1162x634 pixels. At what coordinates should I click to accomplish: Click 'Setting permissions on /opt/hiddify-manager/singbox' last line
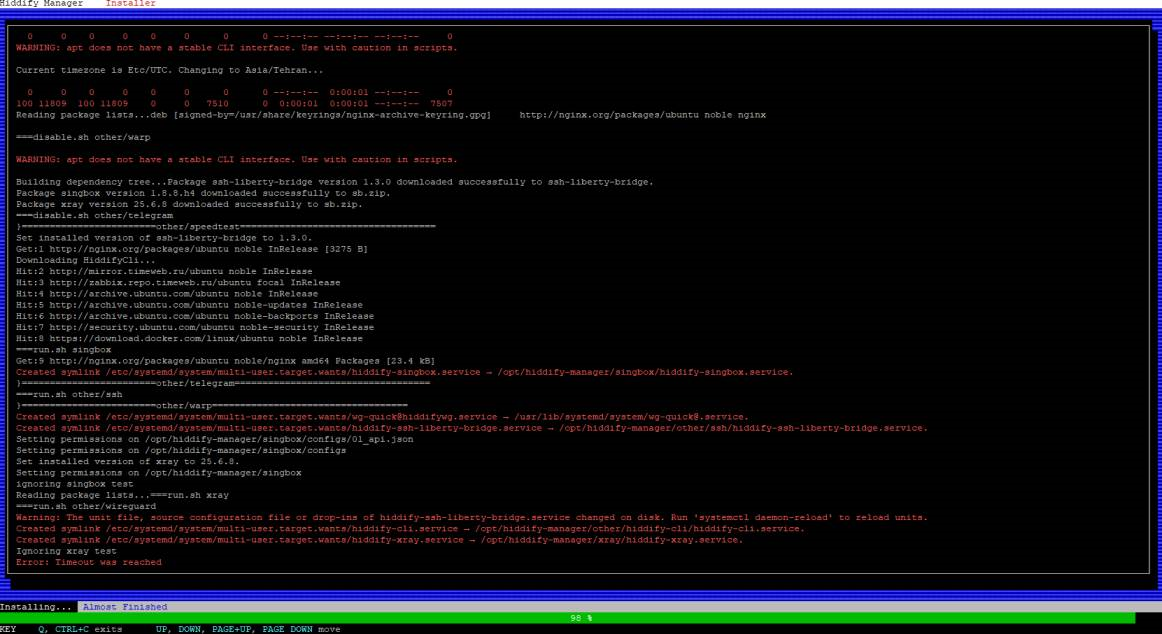pyautogui.click(x=159, y=473)
